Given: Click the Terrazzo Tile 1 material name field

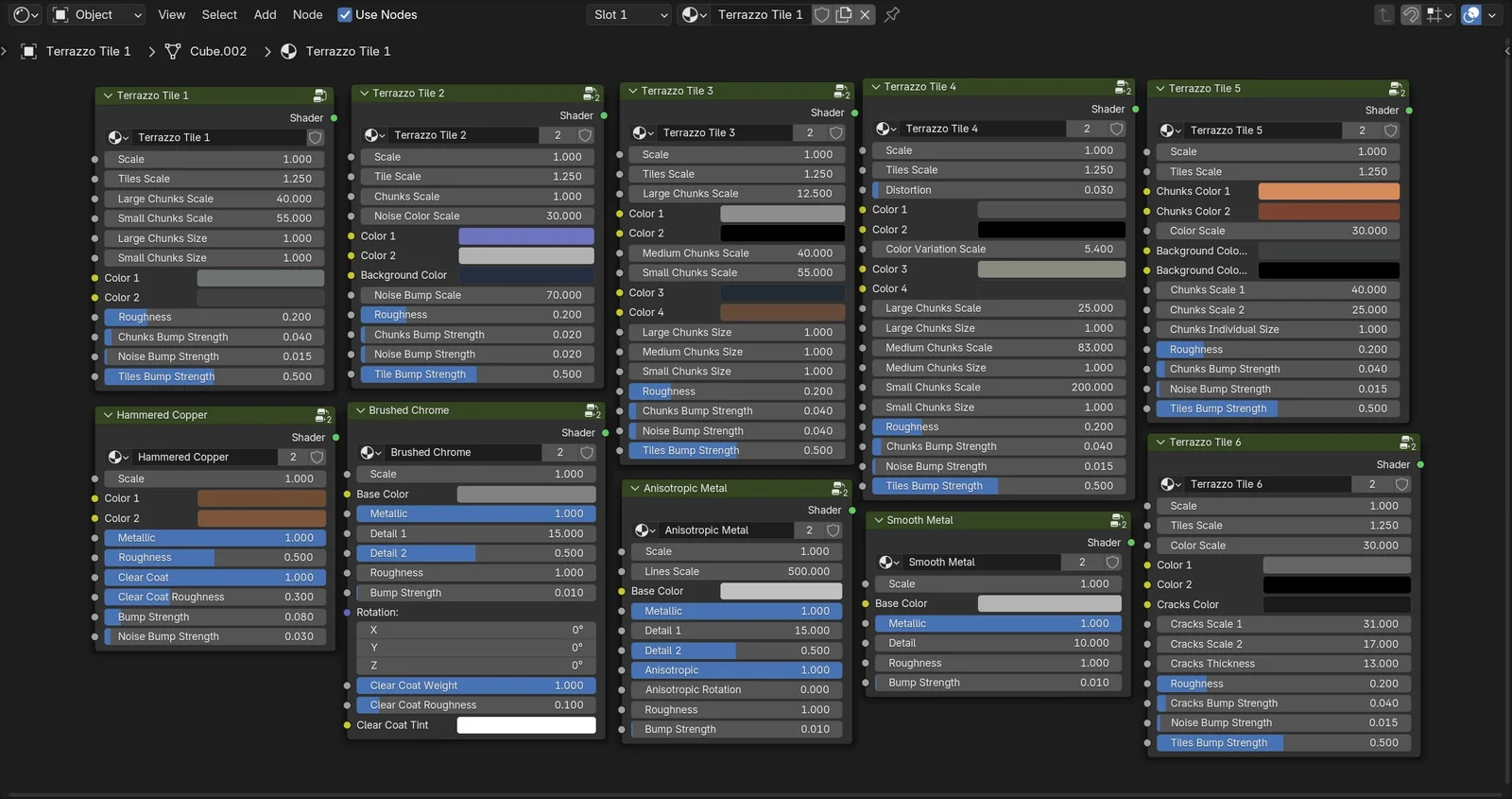Looking at the screenshot, I should coord(762,14).
